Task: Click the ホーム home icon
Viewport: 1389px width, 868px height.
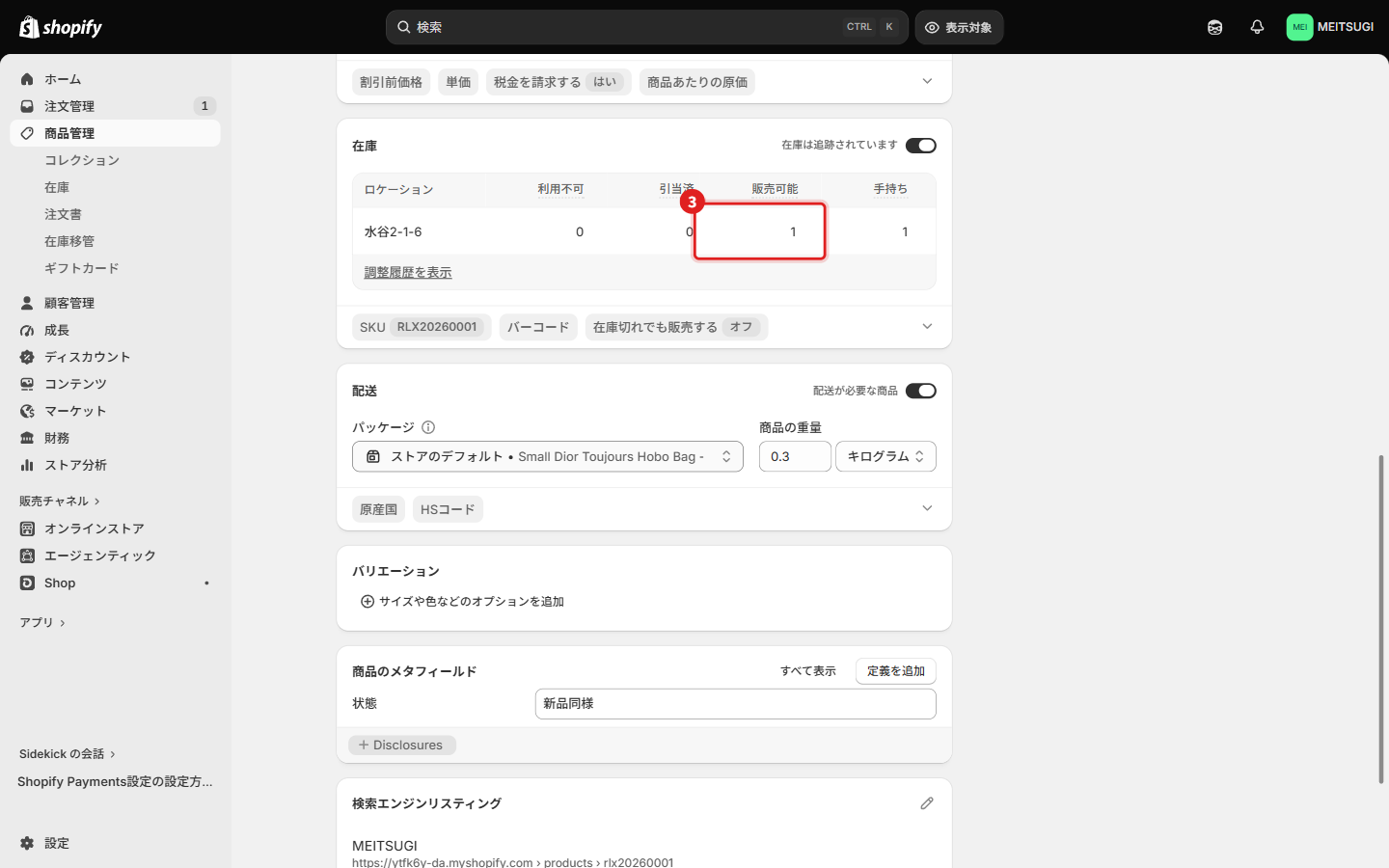Action: click(27, 79)
